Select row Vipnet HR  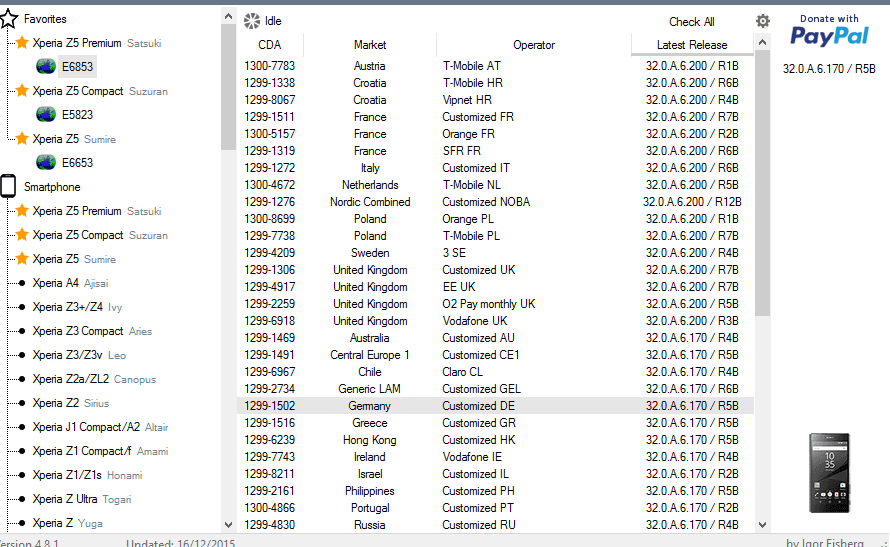(x=495, y=100)
